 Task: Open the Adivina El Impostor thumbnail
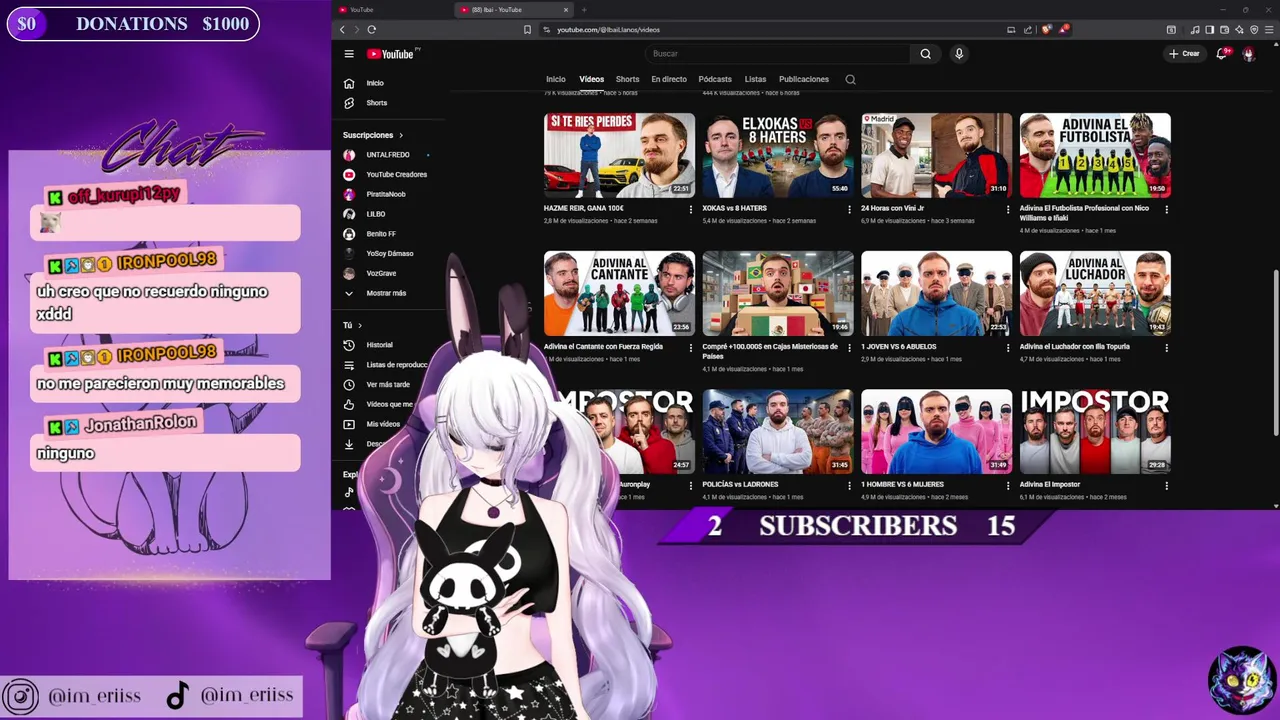tap(1095, 431)
